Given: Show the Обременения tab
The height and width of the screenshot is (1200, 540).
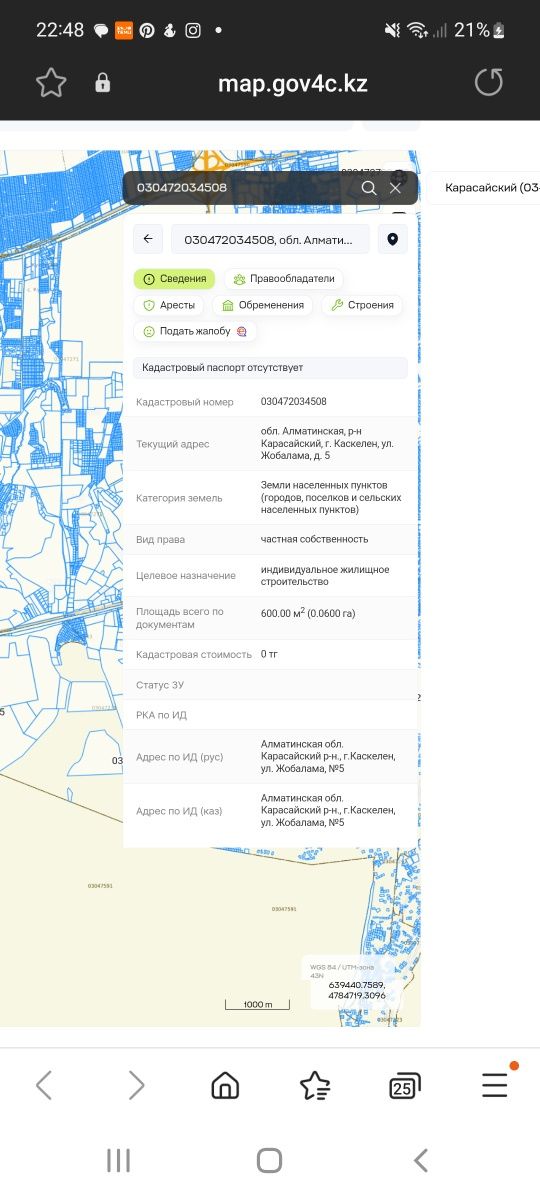Looking at the screenshot, I should 263,305.
